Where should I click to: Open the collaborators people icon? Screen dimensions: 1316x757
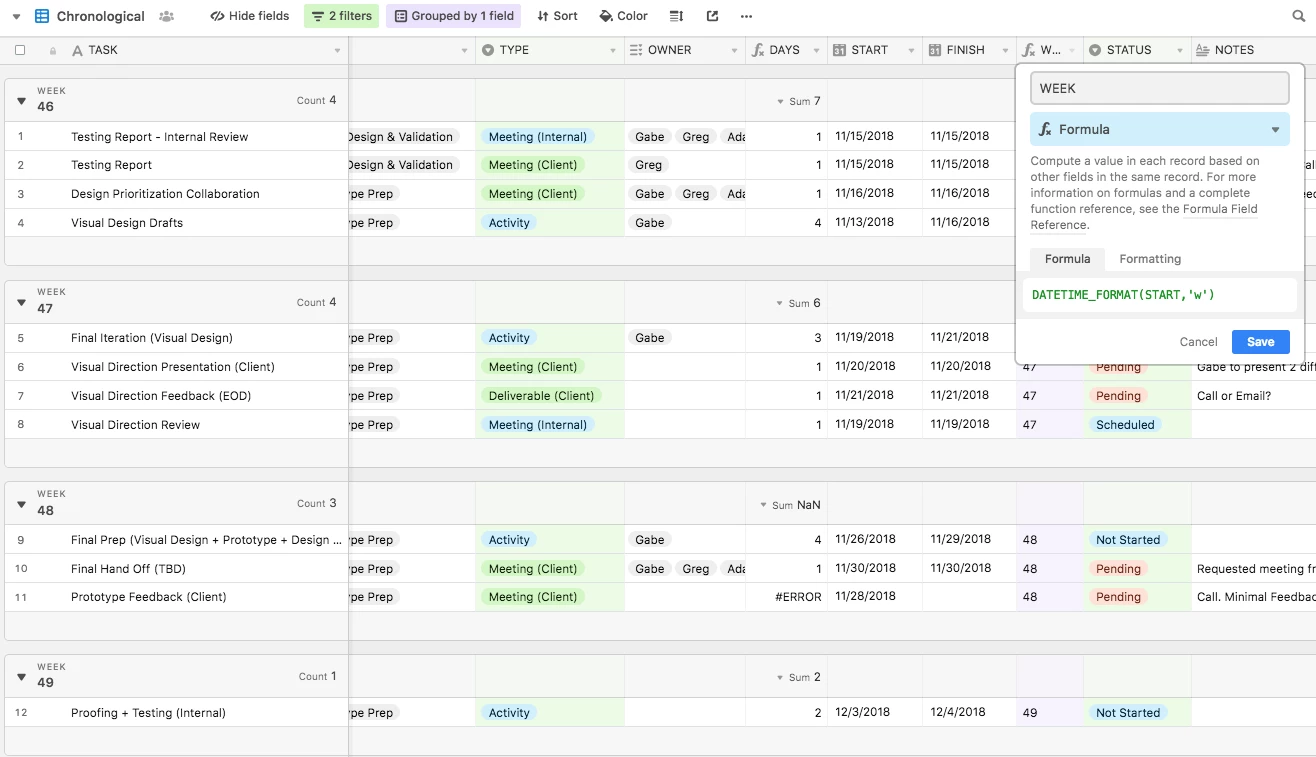pos(166,16)
